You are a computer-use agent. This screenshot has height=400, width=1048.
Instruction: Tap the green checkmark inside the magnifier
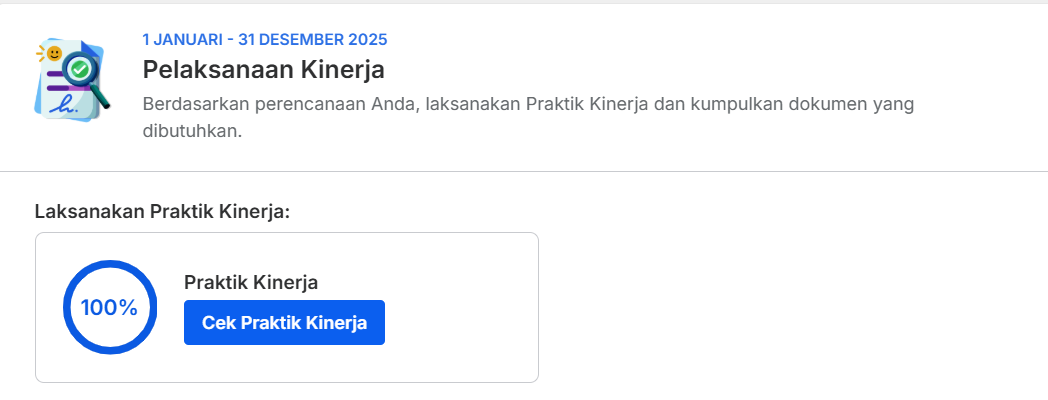pos(80,68)
